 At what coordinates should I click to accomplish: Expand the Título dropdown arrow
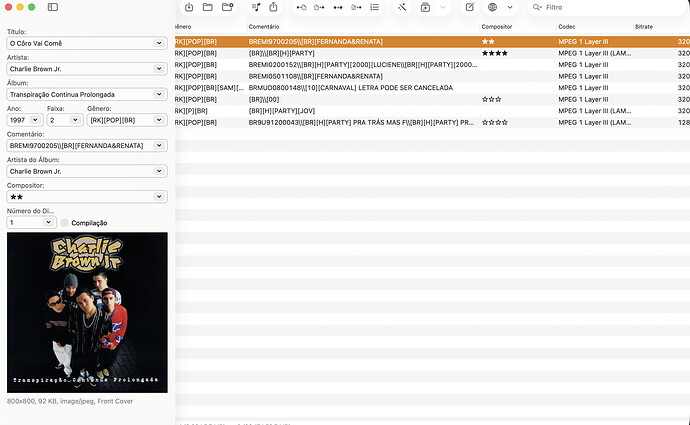(159, 43)
